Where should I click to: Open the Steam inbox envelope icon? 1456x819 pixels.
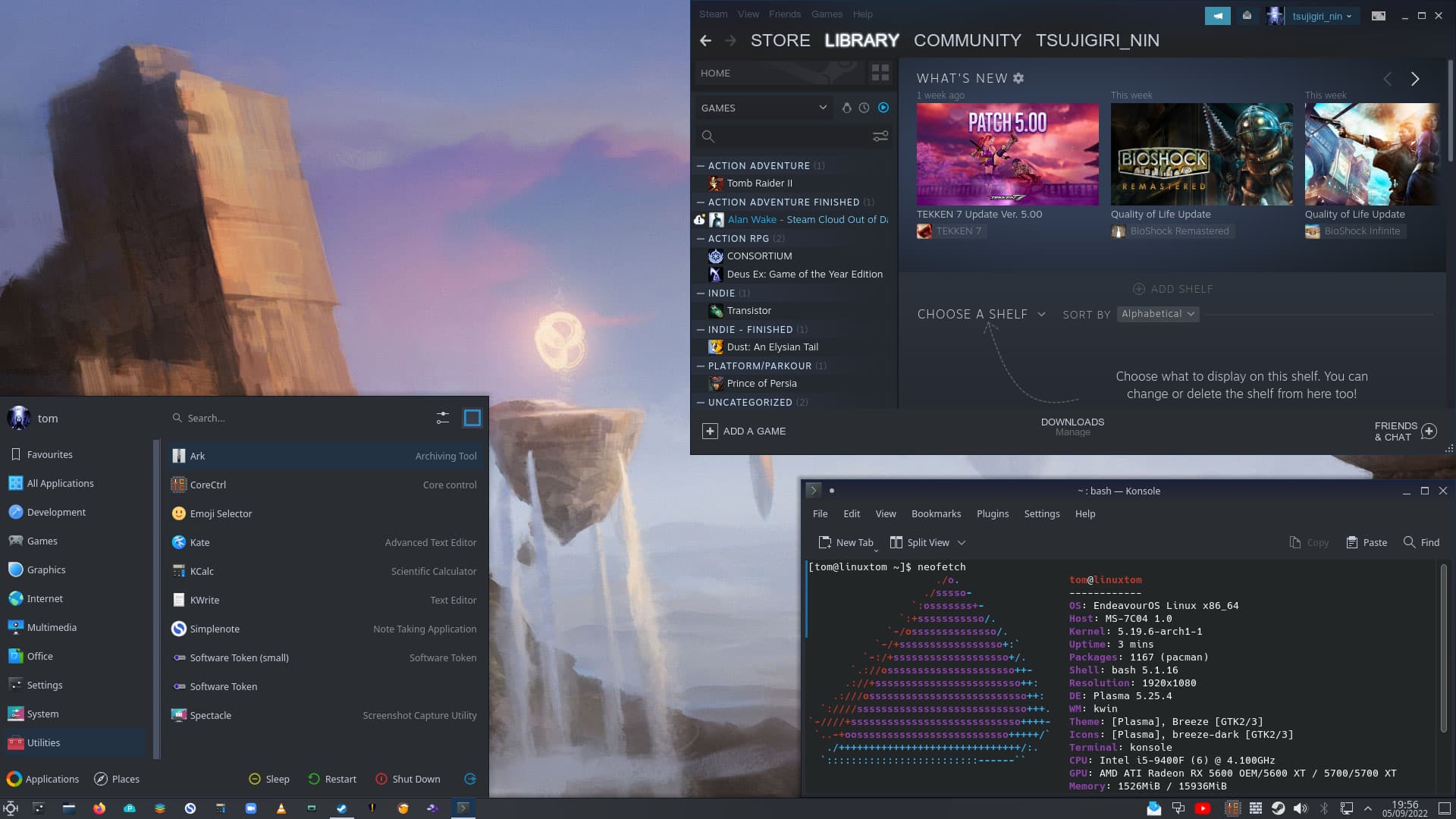1247,16
